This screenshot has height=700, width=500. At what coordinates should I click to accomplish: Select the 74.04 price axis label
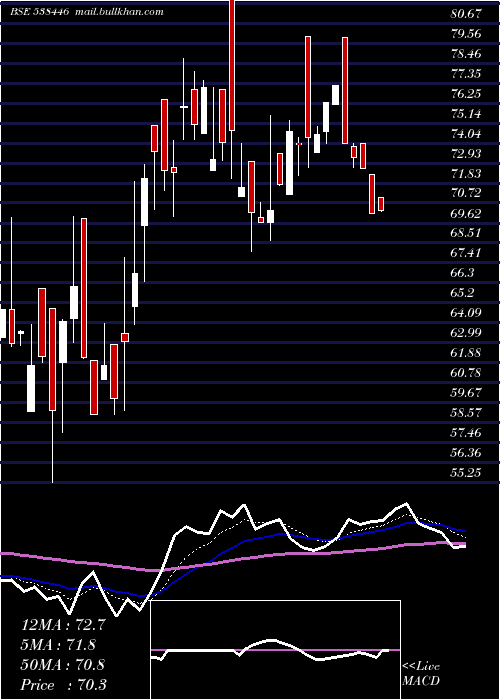tap(466, 133)
